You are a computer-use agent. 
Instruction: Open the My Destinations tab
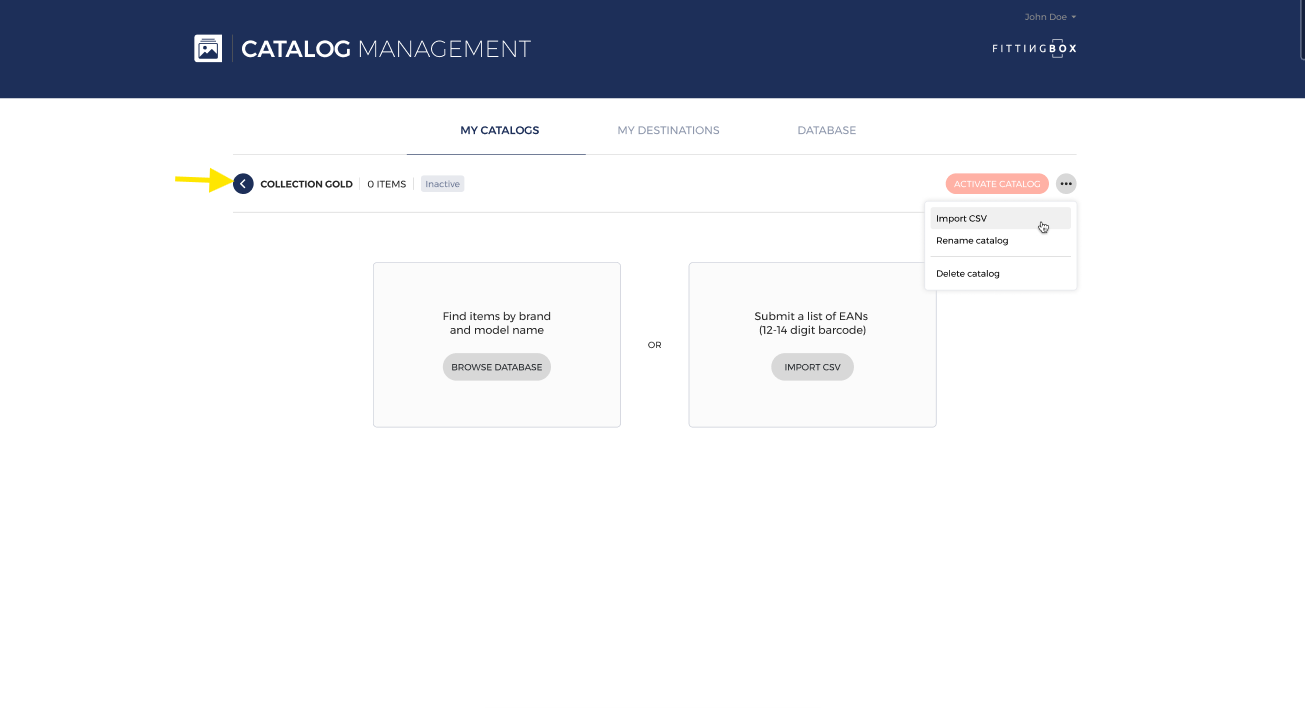coord(668,130)
